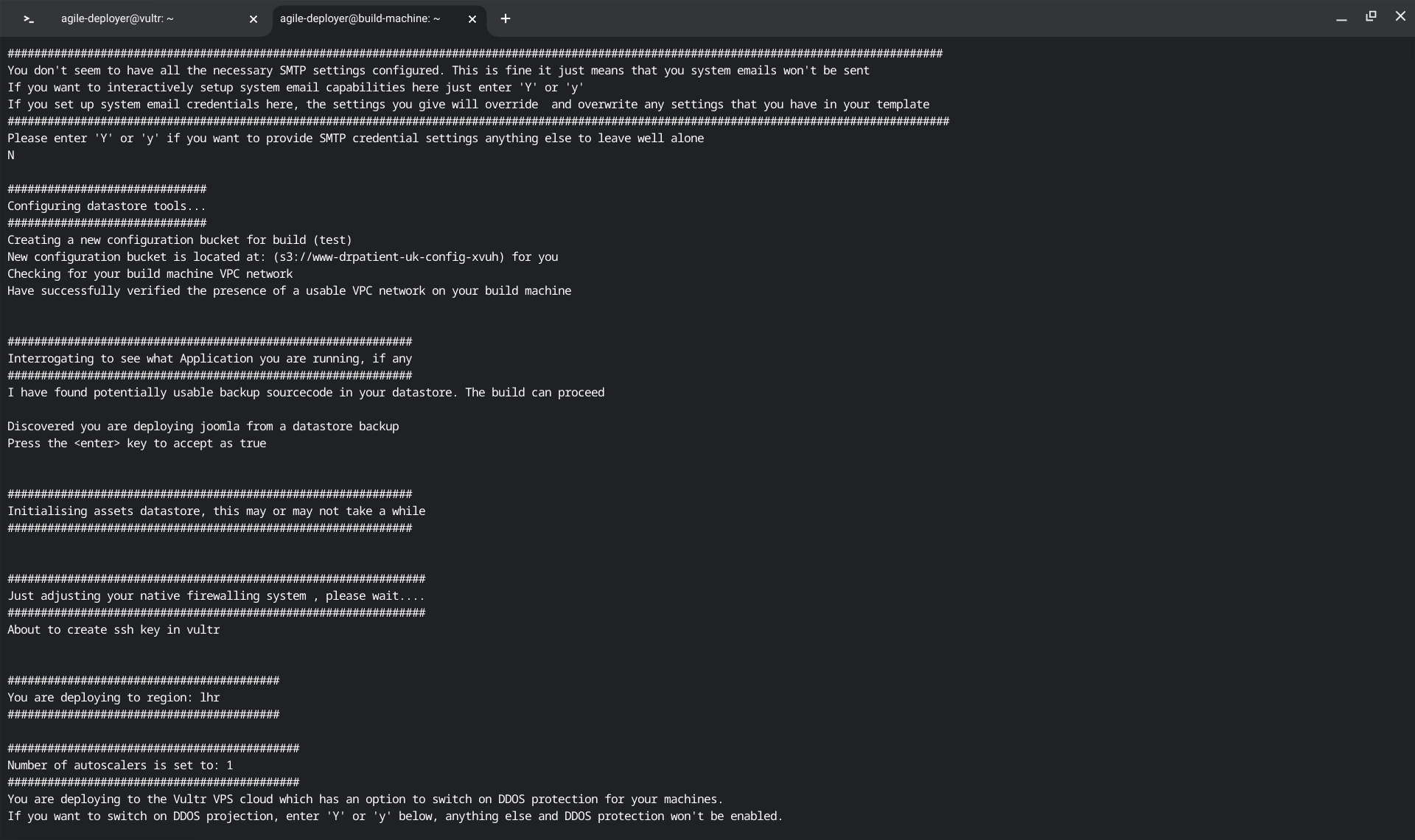The image size is (1415, 840).
Task: Click the 'Initialising assets datastore' message
Action: (217, 511)
